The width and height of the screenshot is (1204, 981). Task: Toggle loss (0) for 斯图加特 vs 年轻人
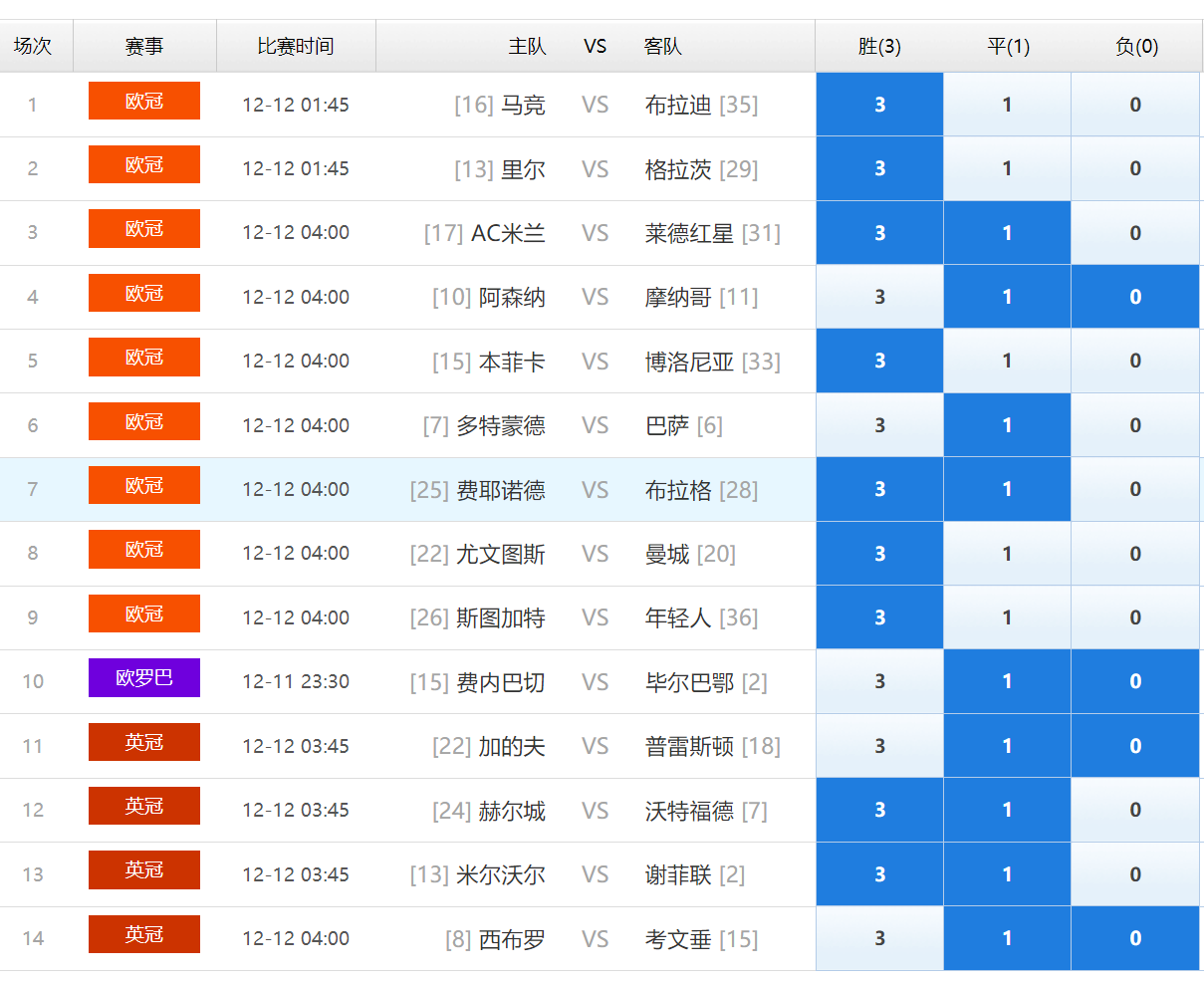click(x=1135, y=617)
